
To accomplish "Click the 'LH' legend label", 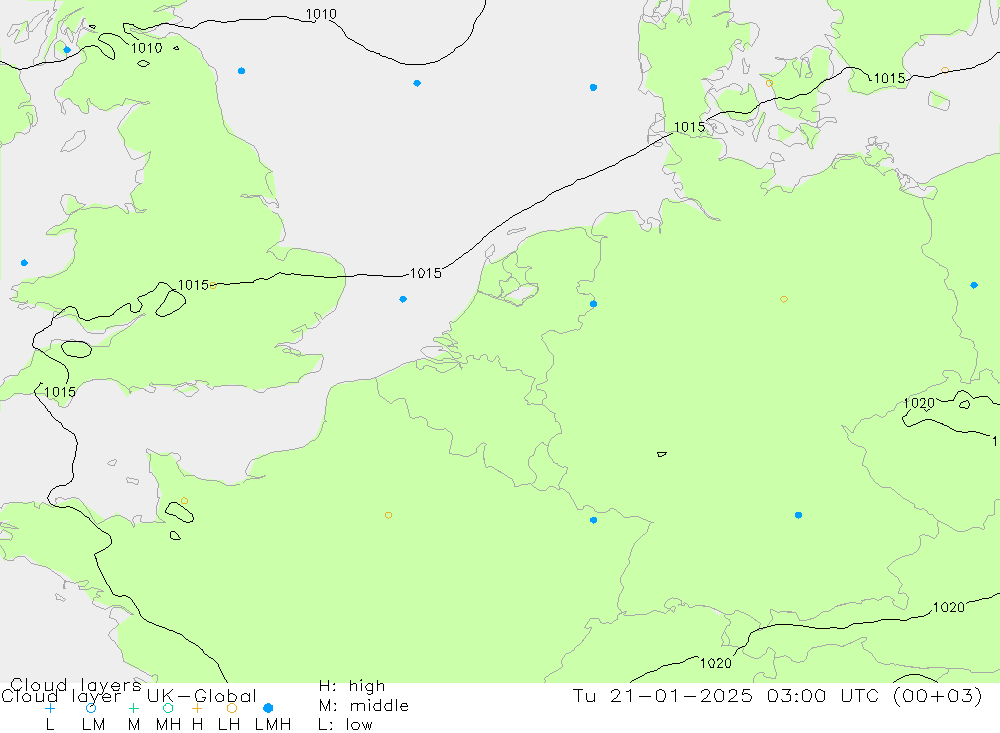I will click(229, 725).
